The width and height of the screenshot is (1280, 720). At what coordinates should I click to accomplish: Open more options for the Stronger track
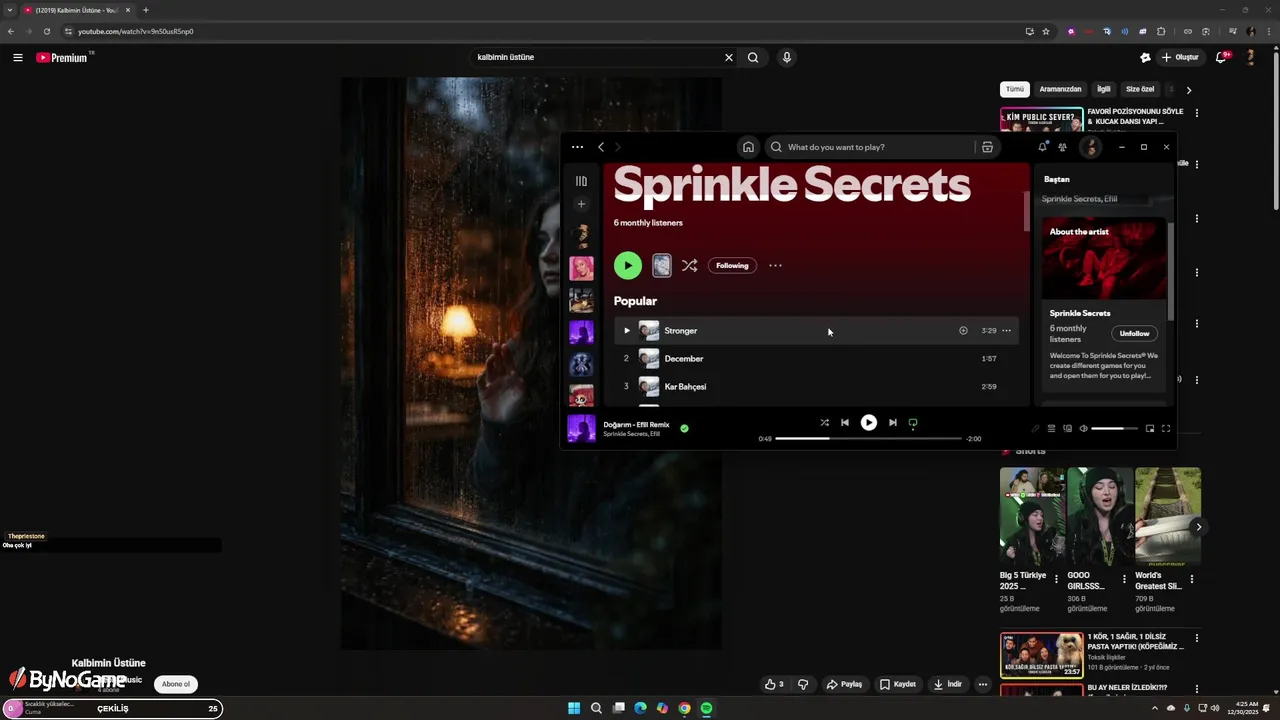(x=1006, y=330)
